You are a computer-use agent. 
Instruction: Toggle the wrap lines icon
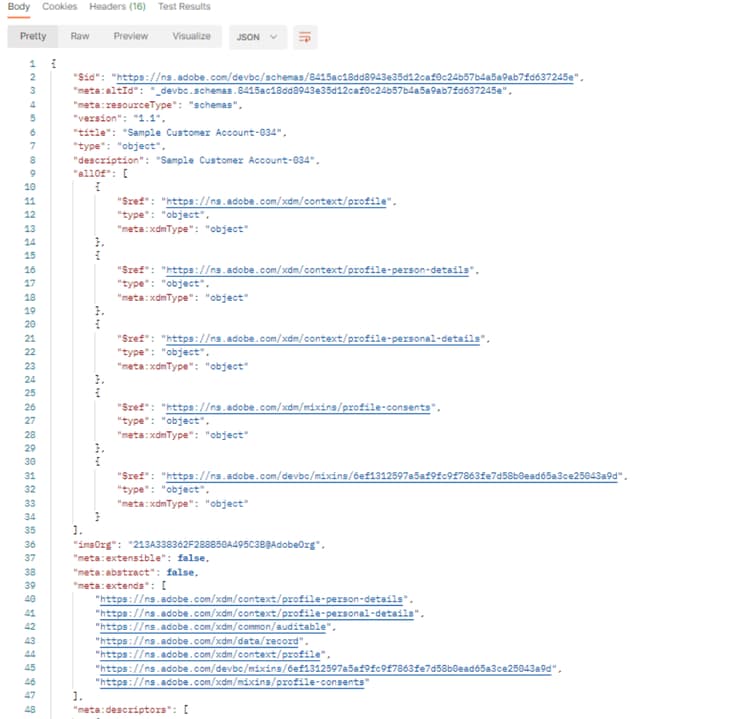point(305,37)
